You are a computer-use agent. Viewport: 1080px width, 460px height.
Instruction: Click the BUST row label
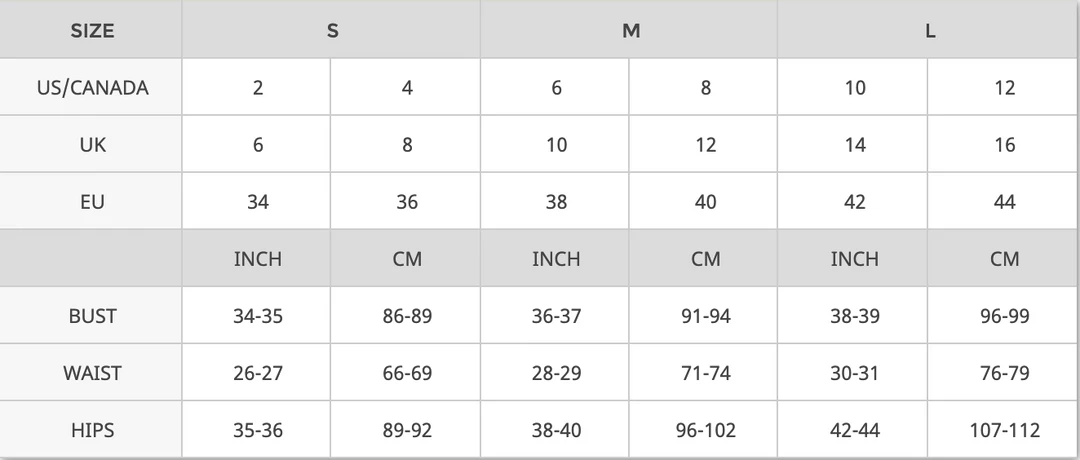click(92, 316)
